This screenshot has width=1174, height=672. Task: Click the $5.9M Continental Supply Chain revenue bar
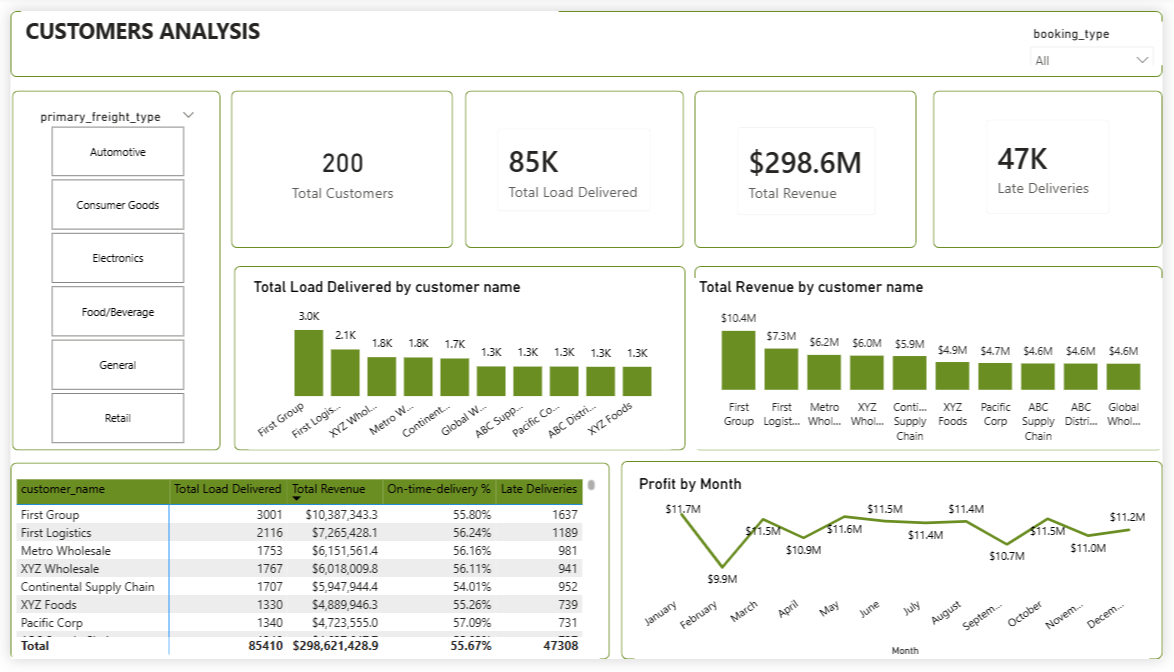[x=910, y=373]
